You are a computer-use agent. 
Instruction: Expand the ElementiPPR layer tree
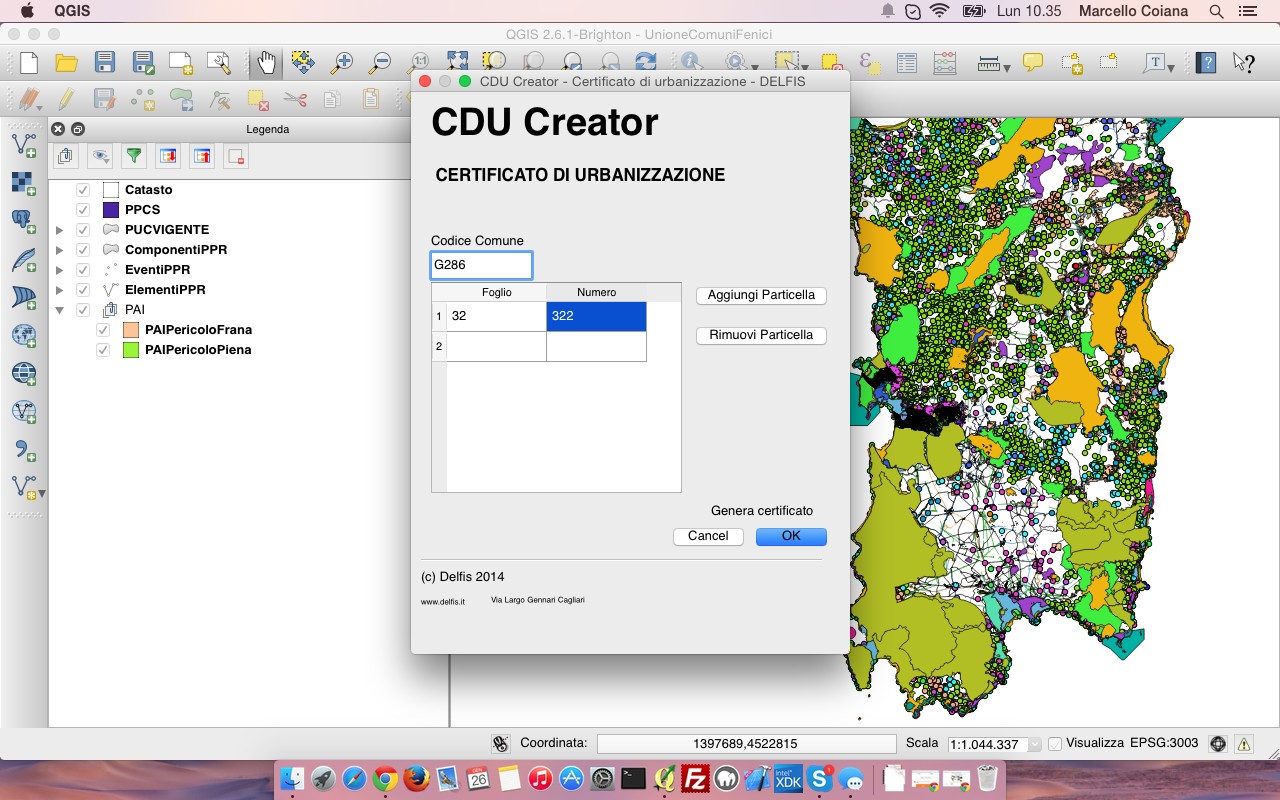[60, 290]
